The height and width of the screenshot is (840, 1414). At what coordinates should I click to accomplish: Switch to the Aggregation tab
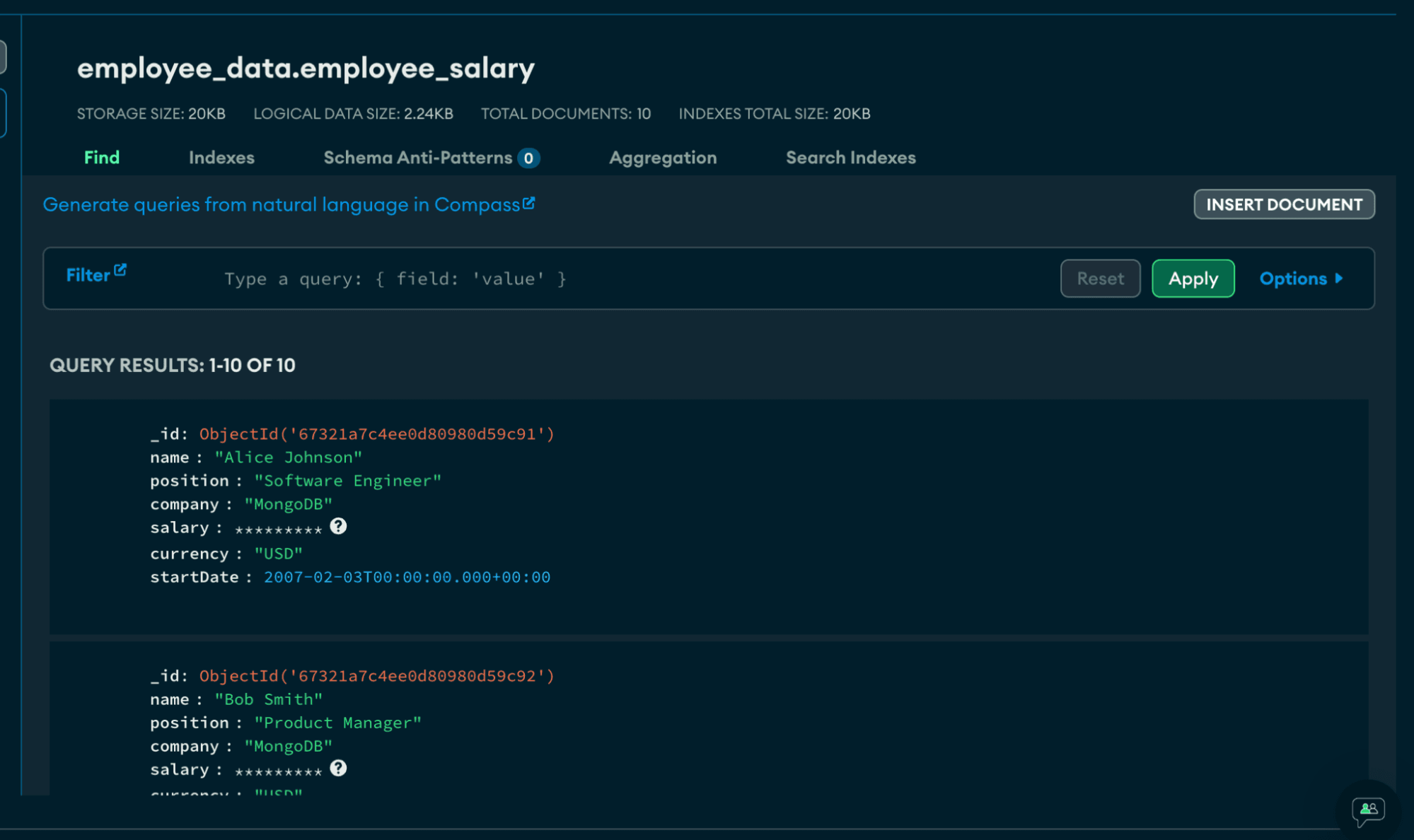[663, 158]
